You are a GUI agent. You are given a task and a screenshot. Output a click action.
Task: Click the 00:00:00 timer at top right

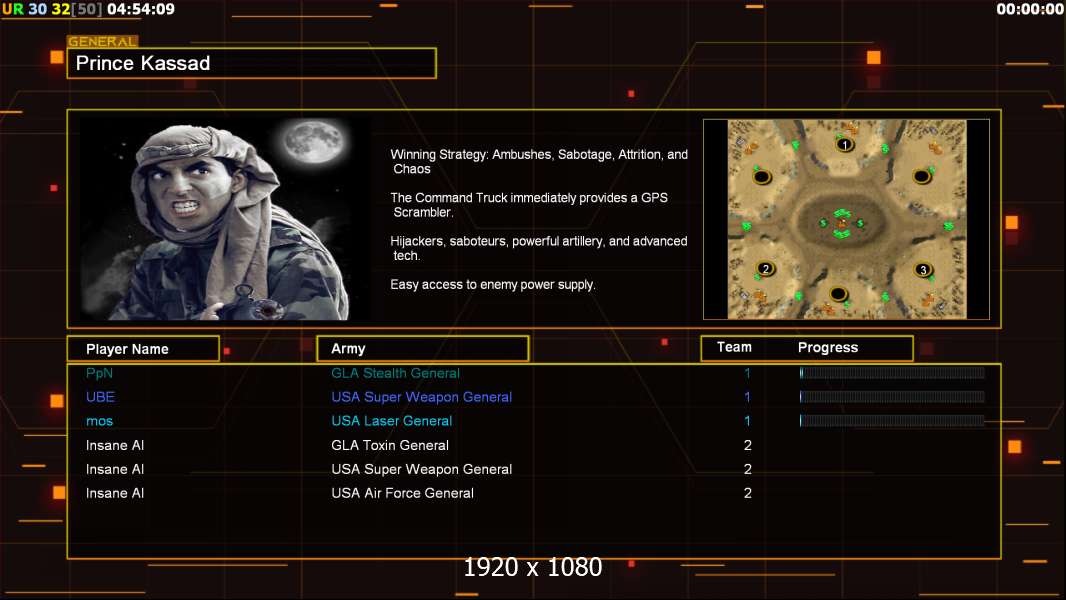[x=1029, y=9]
